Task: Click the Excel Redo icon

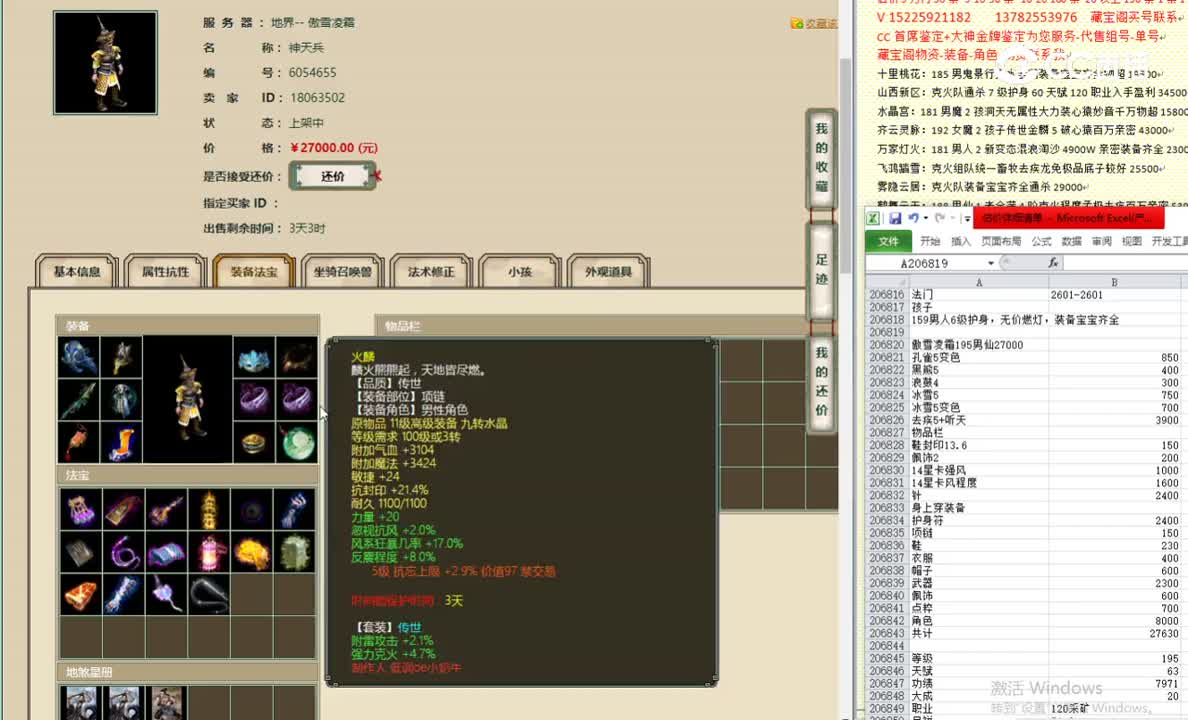Action: coord(939,218)
